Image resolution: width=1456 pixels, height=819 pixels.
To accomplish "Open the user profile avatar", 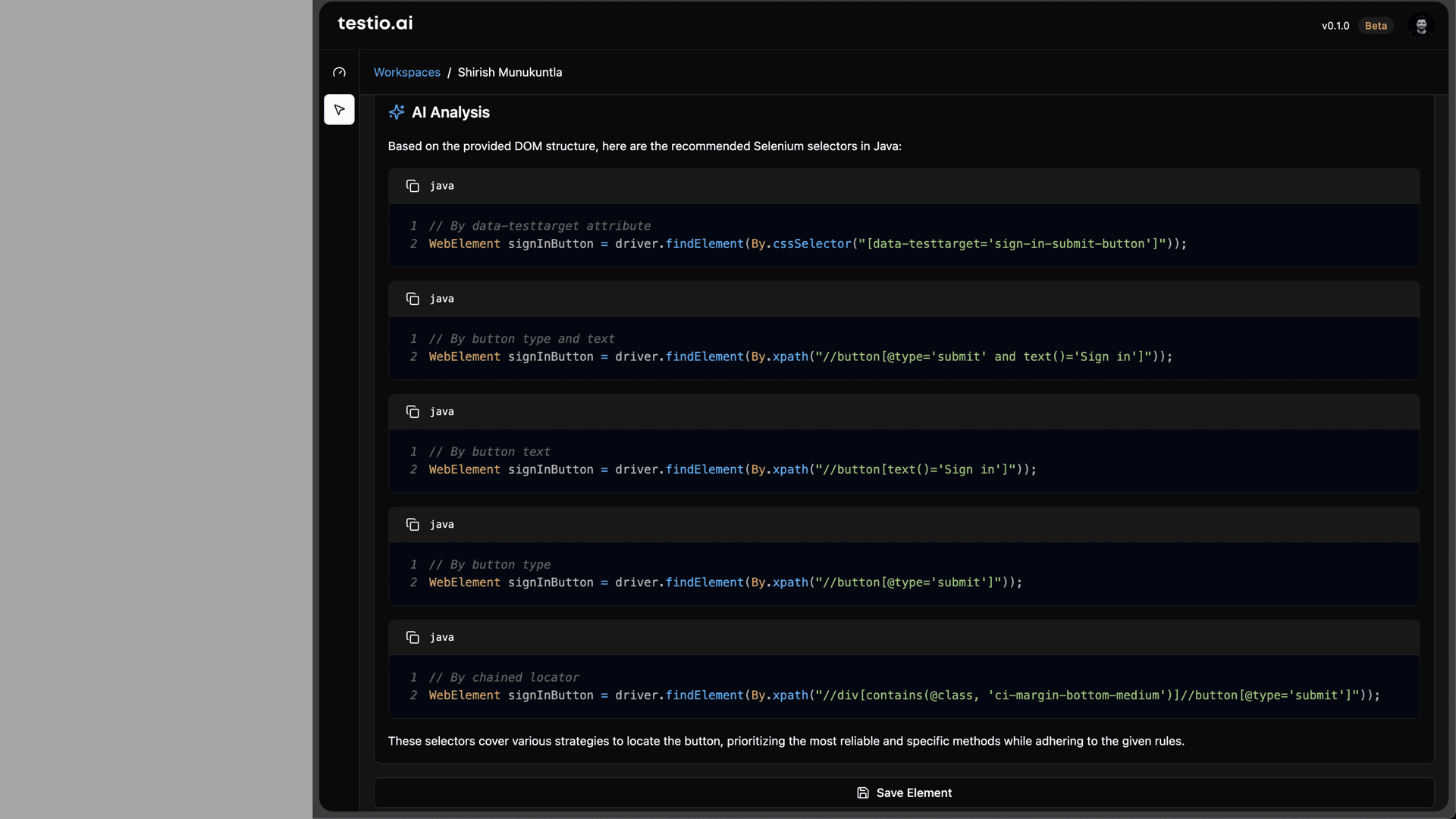I will click(x=1421, y=26).
